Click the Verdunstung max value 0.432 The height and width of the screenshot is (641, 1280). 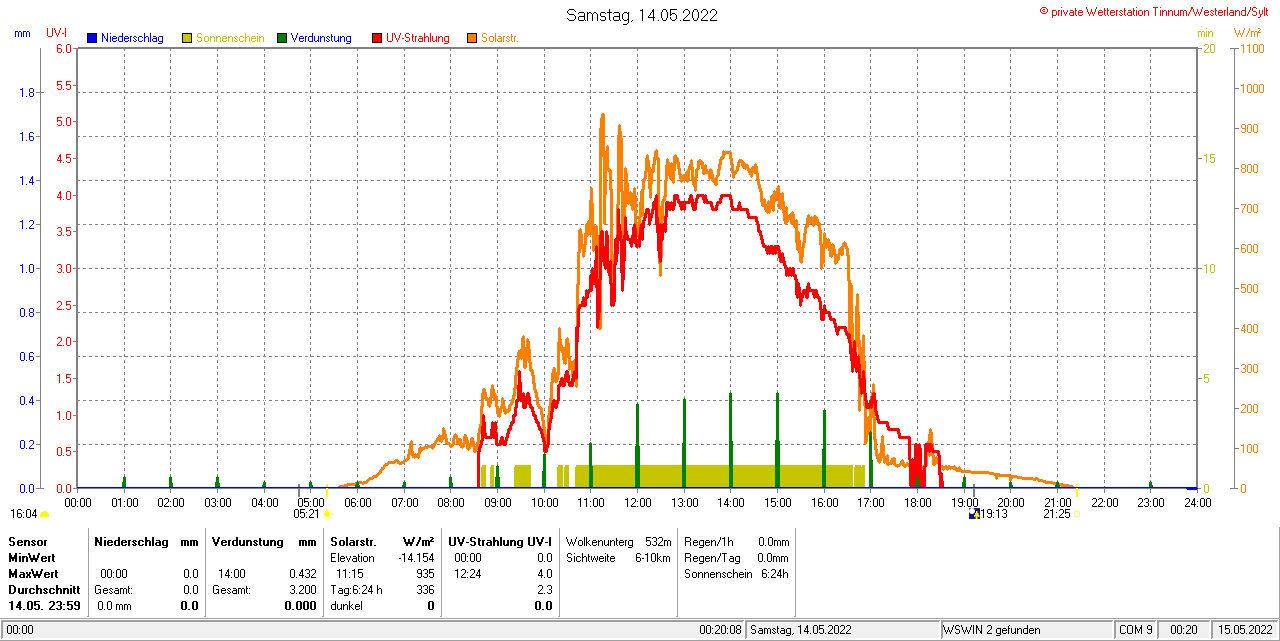click(x=301, y=573)
